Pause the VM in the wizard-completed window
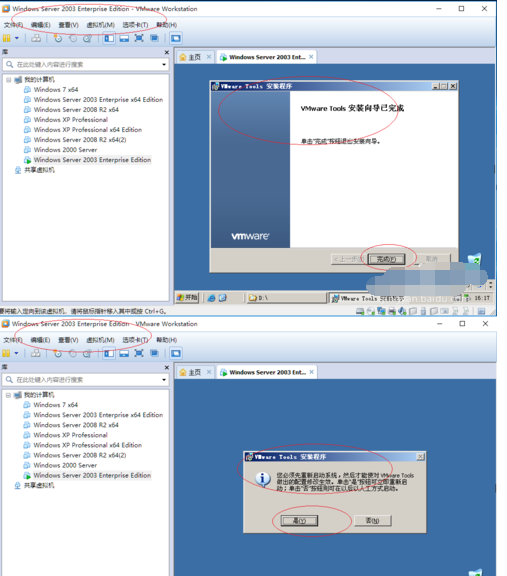507x576 pixels. [7, 38]
